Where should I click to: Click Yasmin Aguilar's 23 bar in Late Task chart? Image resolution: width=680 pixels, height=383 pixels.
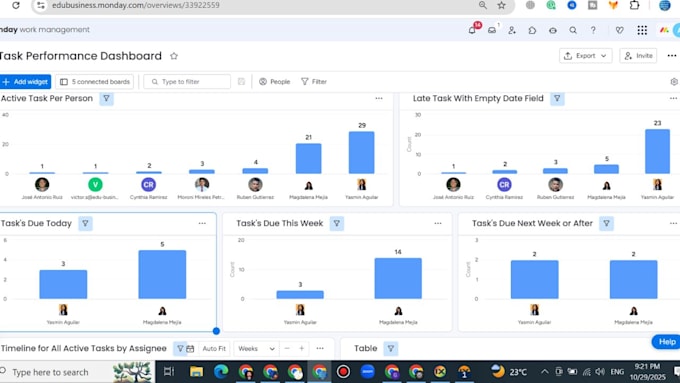point(657,151)
